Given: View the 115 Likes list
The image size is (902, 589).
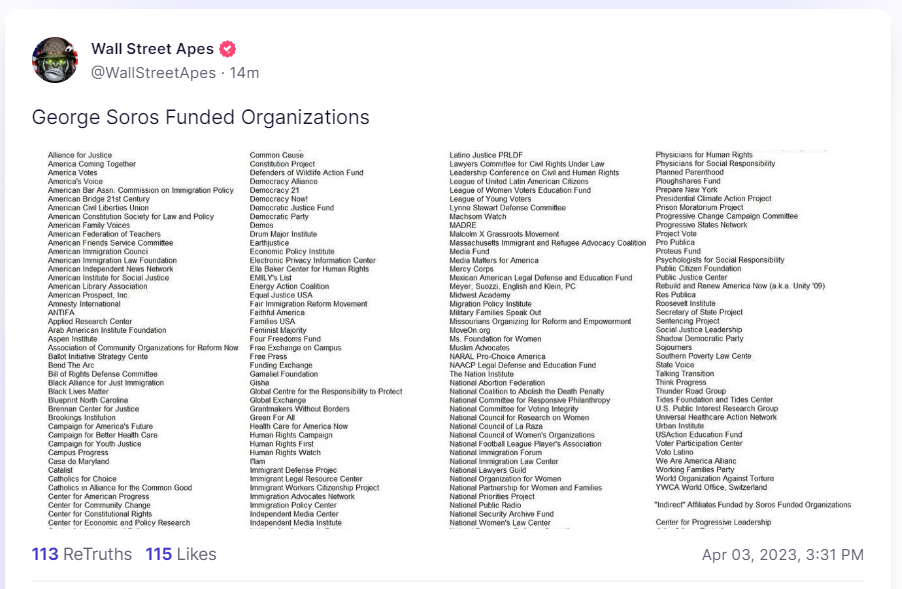Looking at the screenshot, I should click(x=181, y=554).
